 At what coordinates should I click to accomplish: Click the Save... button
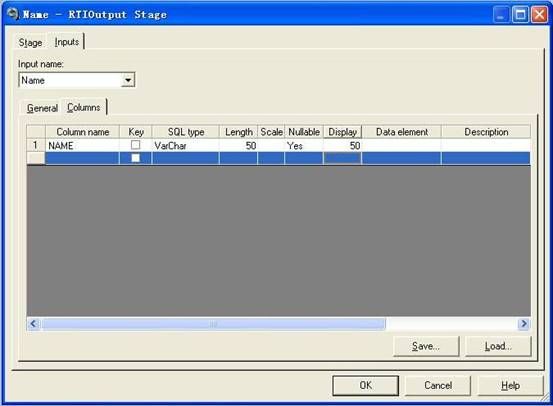pyautogui.click(x=426, y=346)
